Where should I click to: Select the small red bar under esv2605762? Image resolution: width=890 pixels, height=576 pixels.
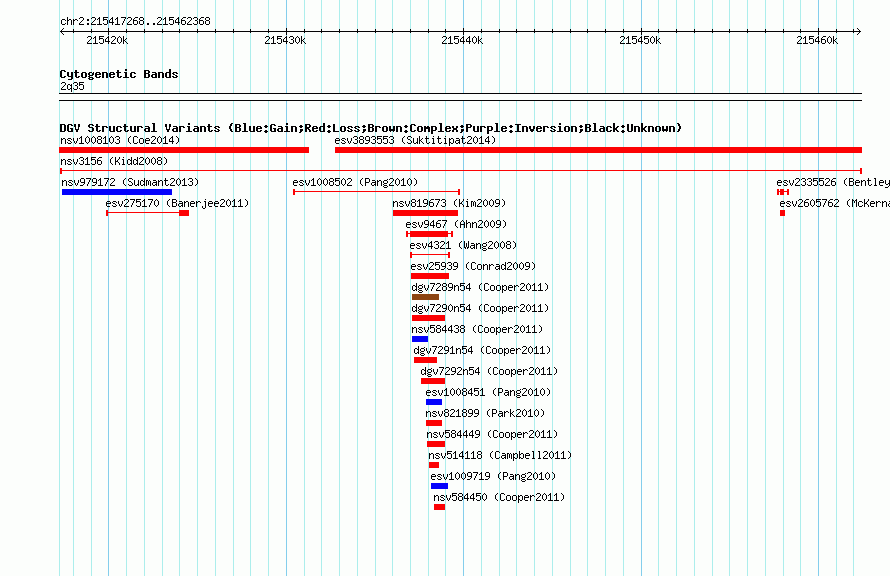point(782,213)
